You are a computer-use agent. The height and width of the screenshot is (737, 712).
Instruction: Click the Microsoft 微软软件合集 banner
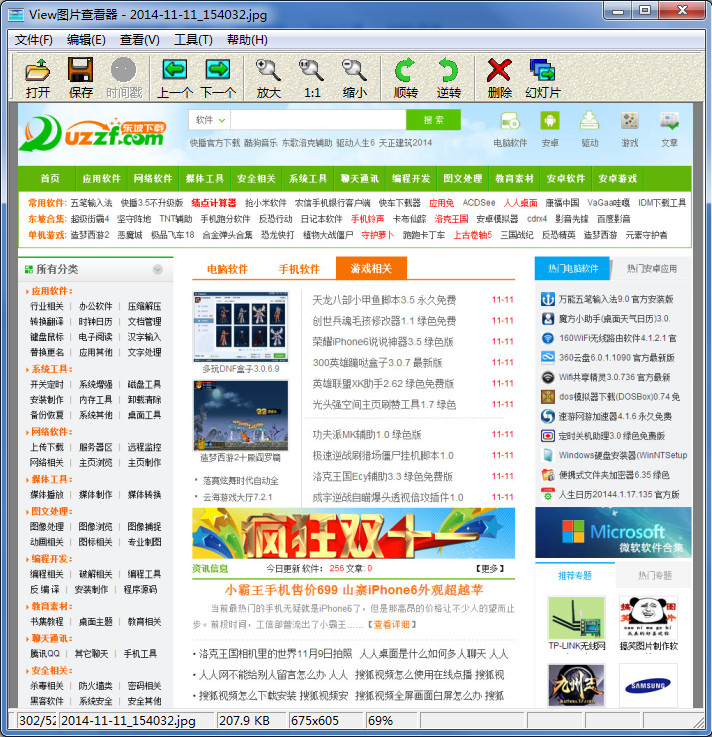click(x=613, y=533)
